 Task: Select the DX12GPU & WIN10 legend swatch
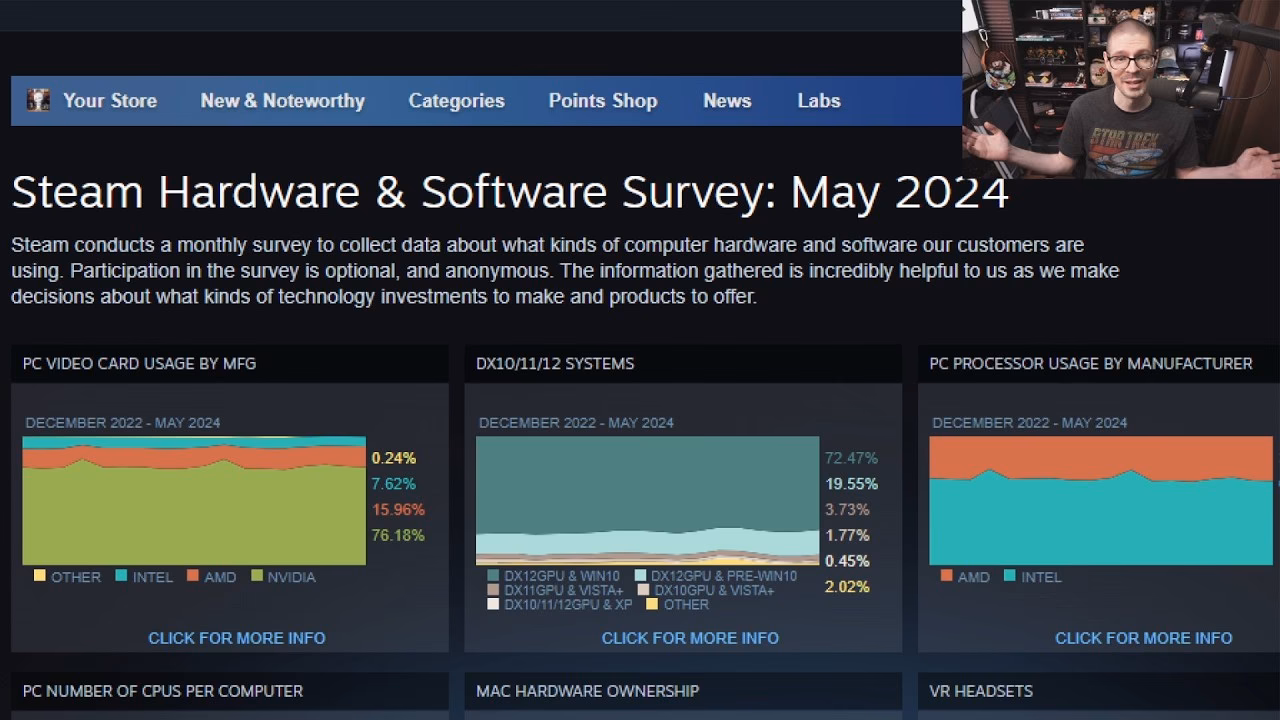point(493,575)
